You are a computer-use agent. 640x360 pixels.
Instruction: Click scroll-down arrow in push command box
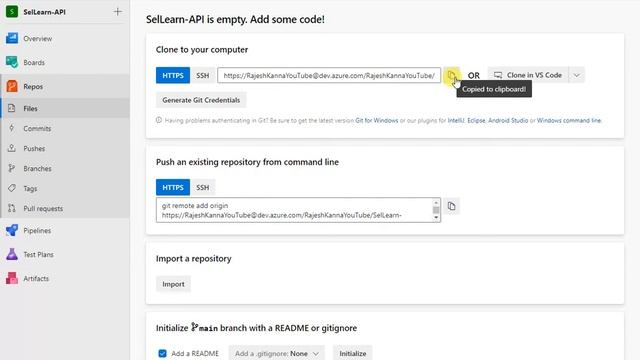tap(436, 218)
